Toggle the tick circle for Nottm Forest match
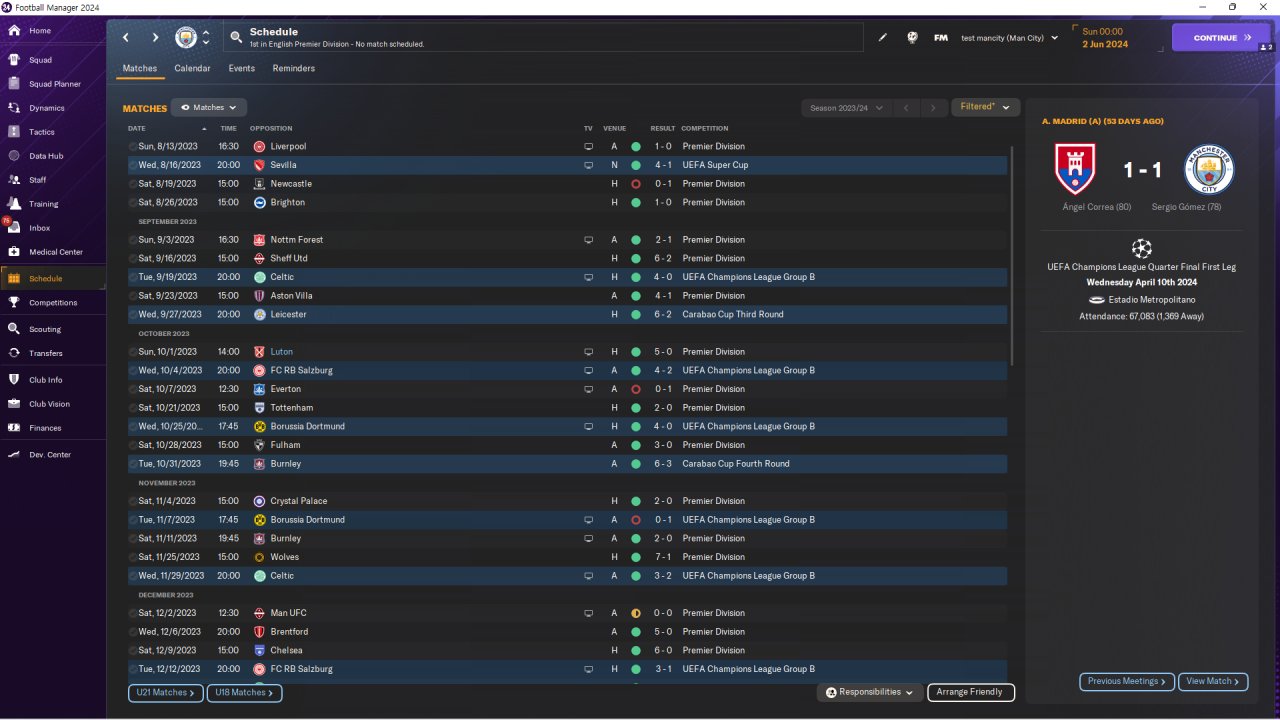The width and height of the screenshot is (1280, 720). [133, 240]
